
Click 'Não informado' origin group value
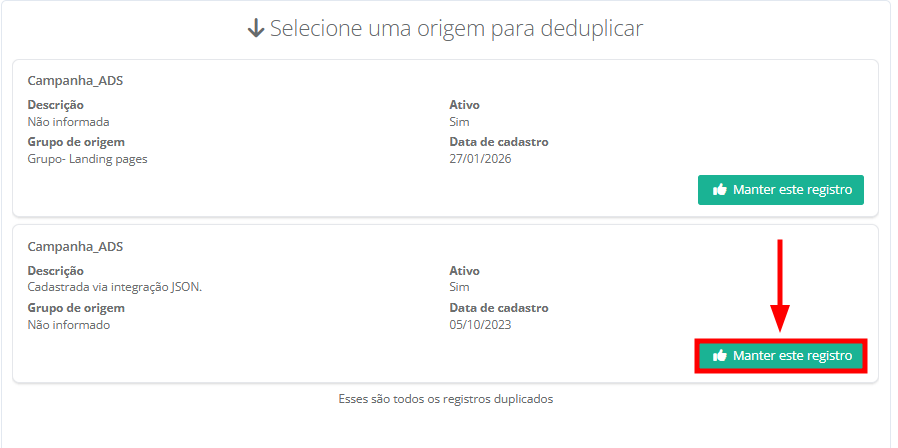coord(68,324)
